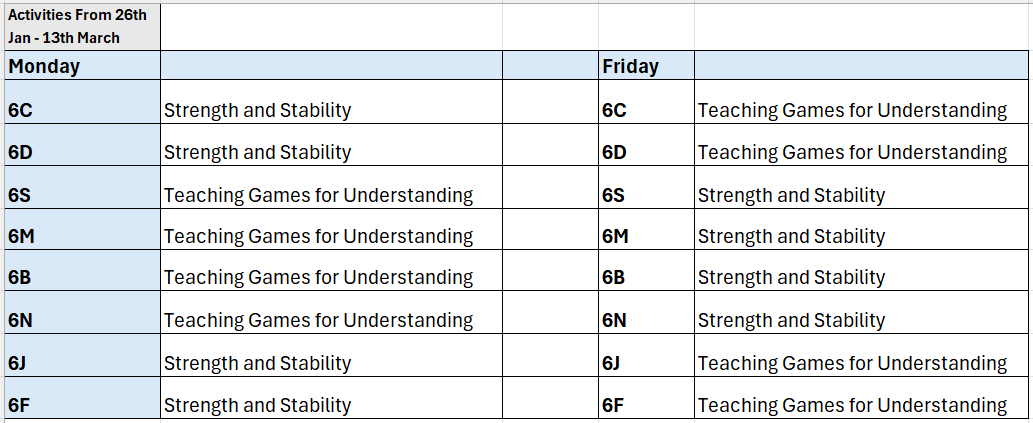The width and height of the screenshot is (1033, 423).
Task: Select the 6B class cell under Friday
Action: coord(646,277)
